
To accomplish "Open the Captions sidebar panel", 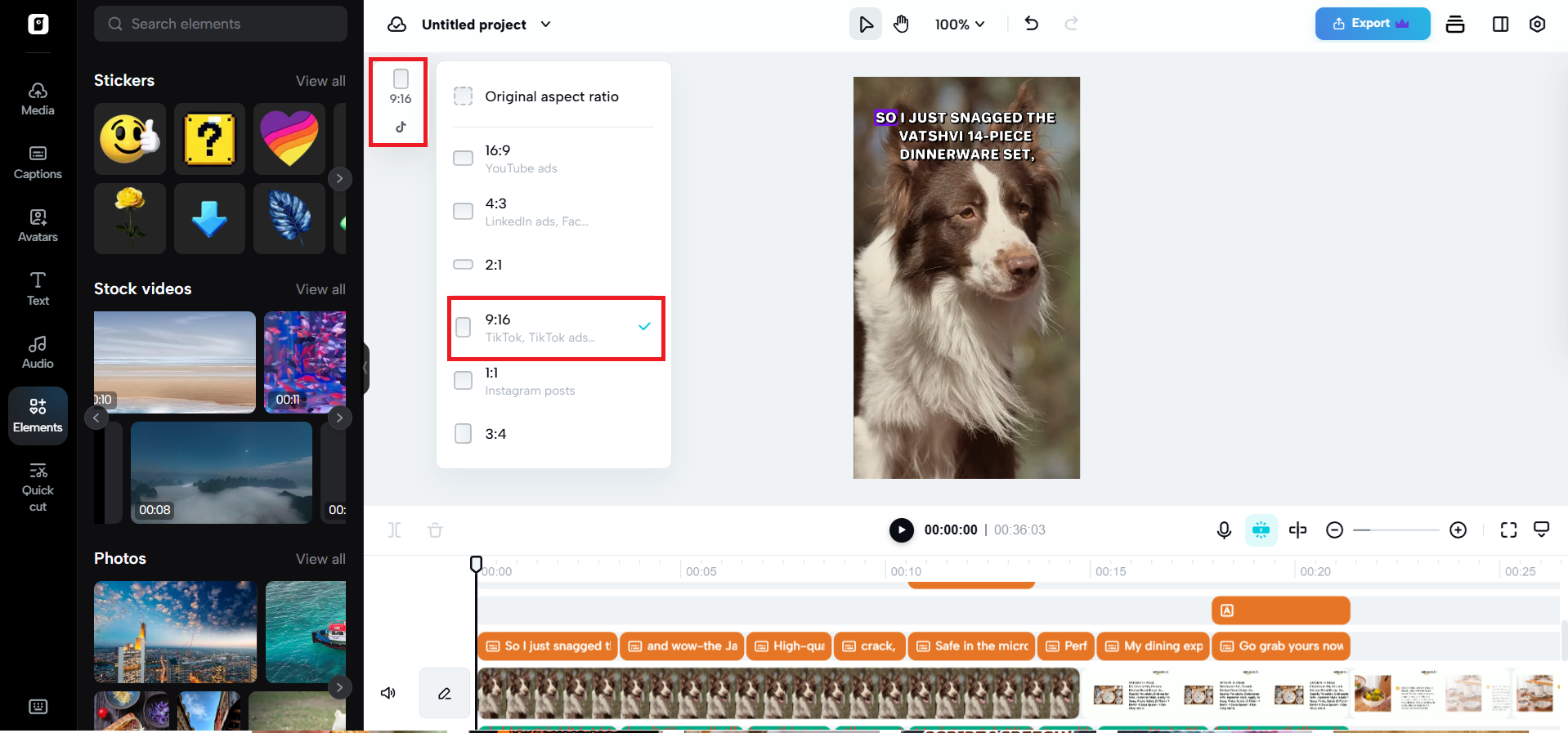I will (38, 163).
